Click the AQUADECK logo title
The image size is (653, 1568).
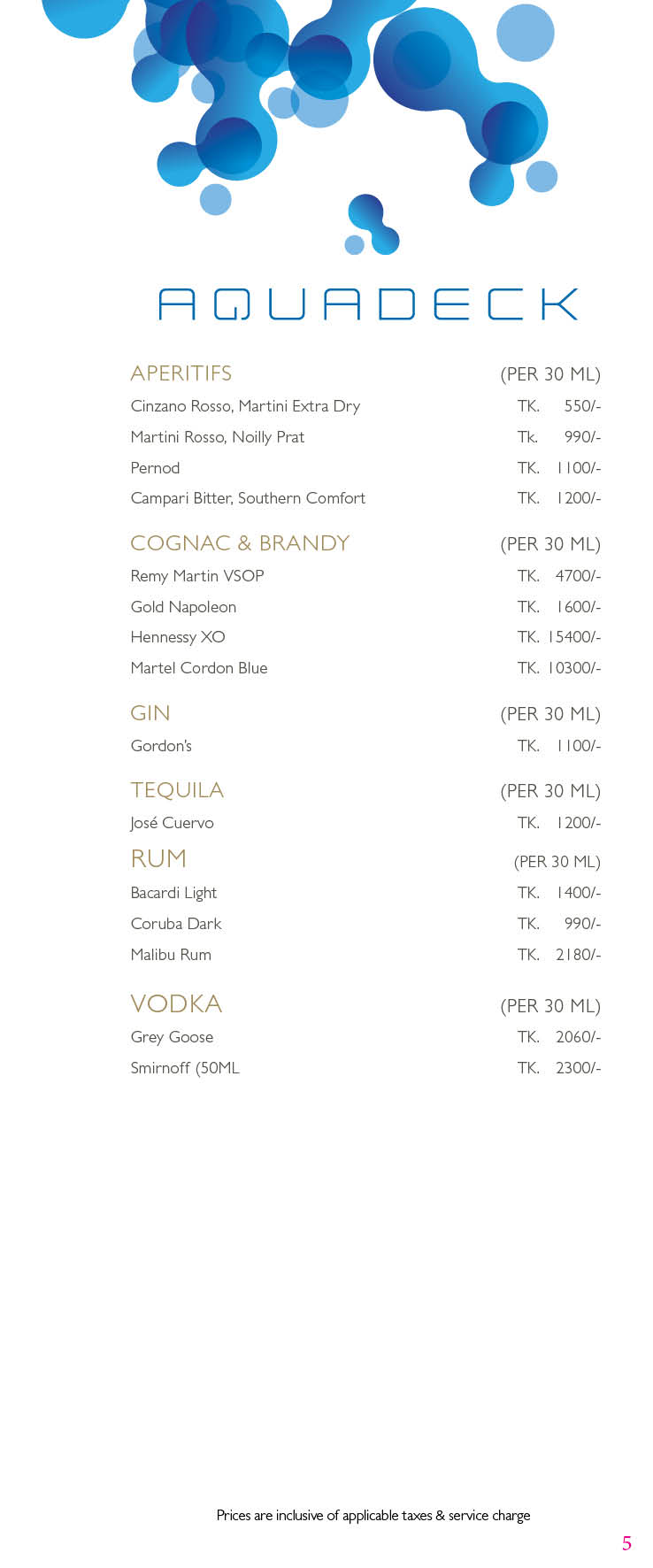[367, 304]
